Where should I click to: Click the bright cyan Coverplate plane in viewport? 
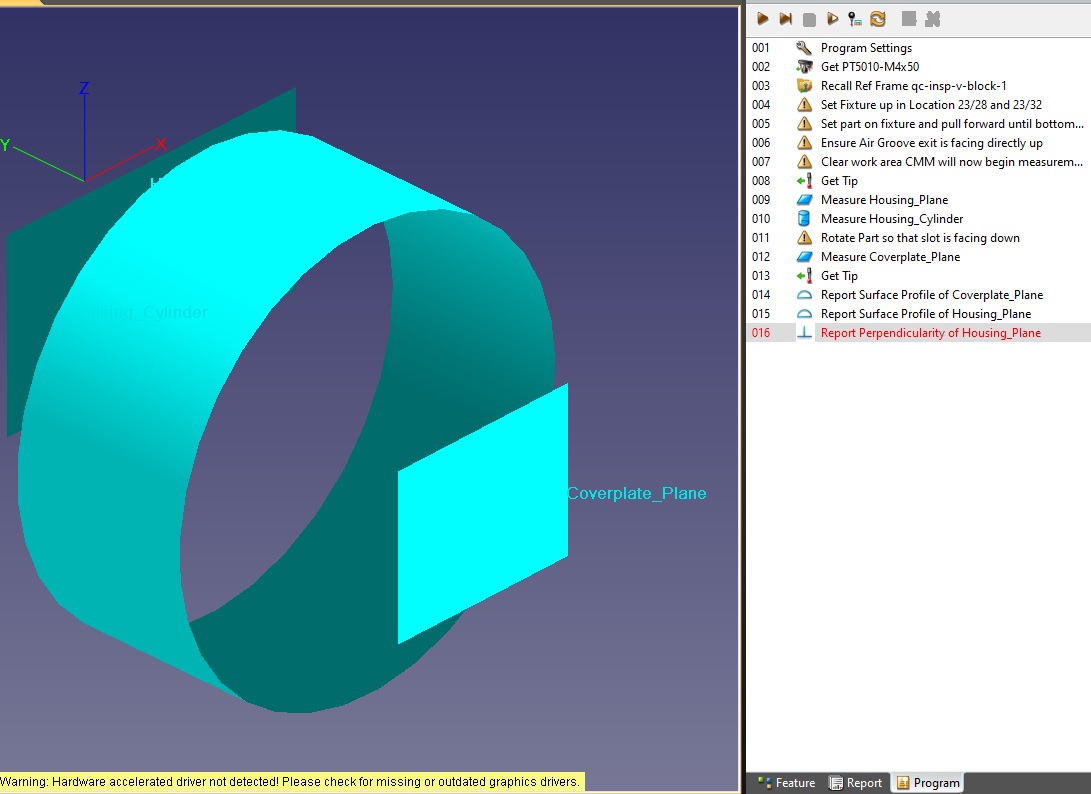pos(483,514)
